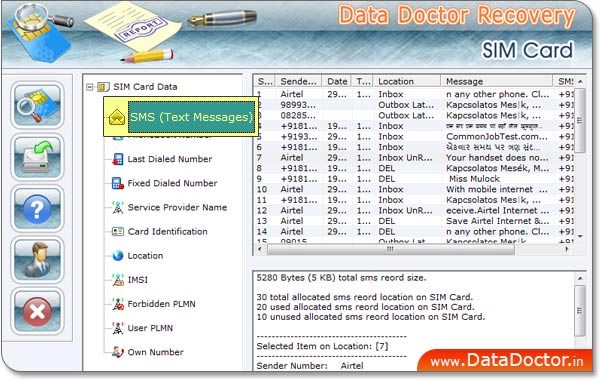Collapse the SIM Card Data tree node
The height and width of the screenshot is (380, 600).
[90, 87]
